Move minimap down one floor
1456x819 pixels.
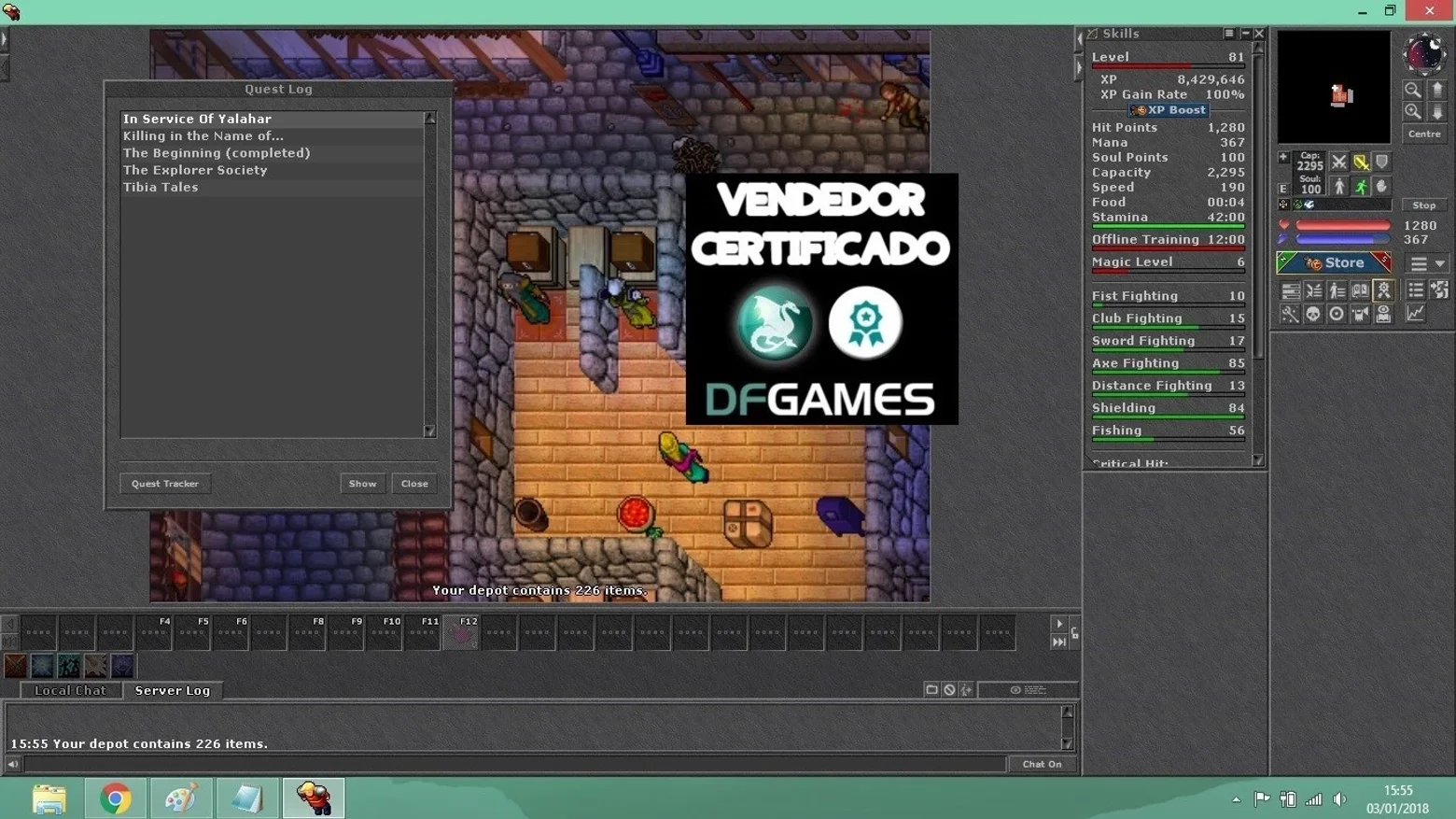pos(1437,112)
